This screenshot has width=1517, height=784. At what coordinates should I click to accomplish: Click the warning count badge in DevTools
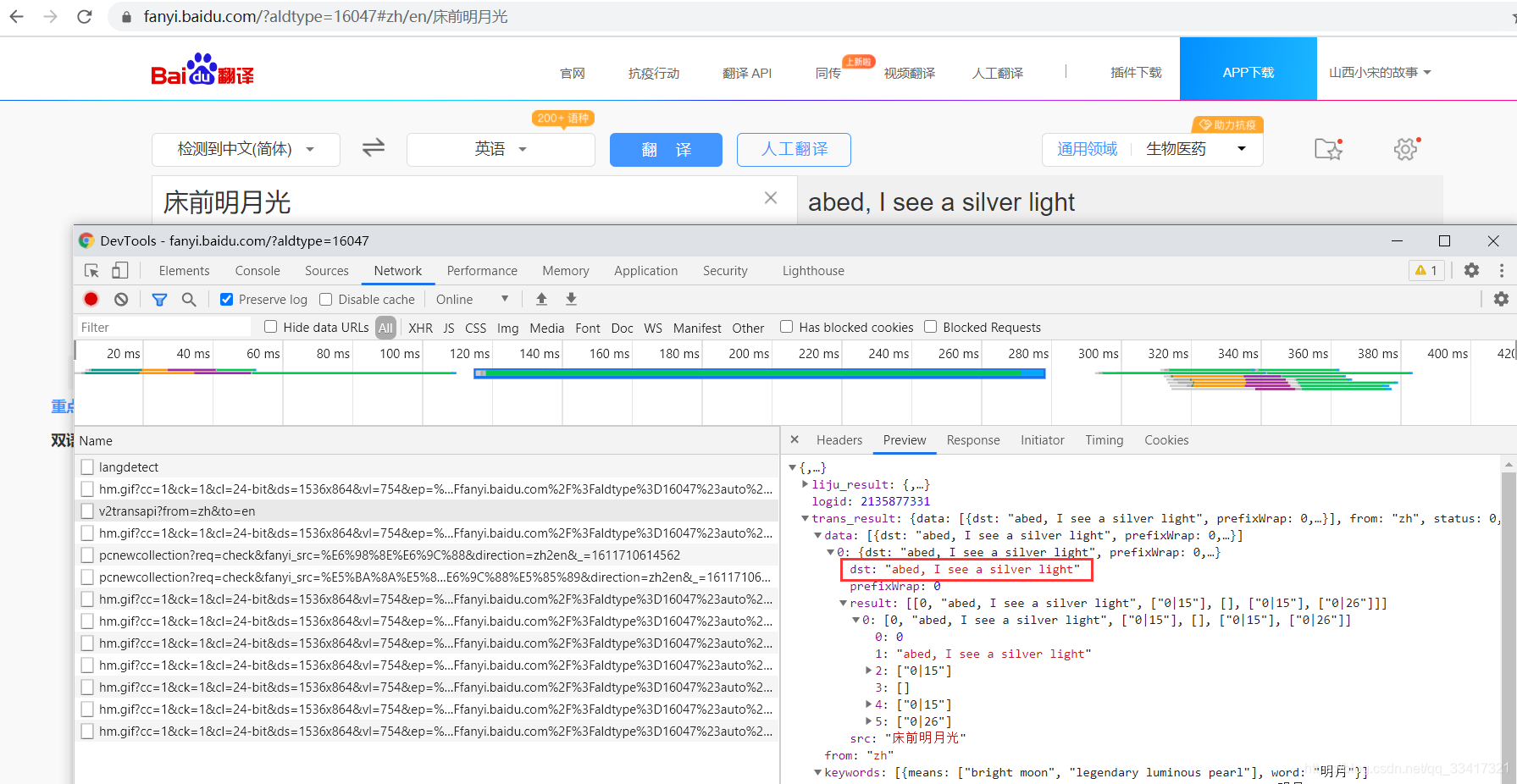coord(1426,270)
